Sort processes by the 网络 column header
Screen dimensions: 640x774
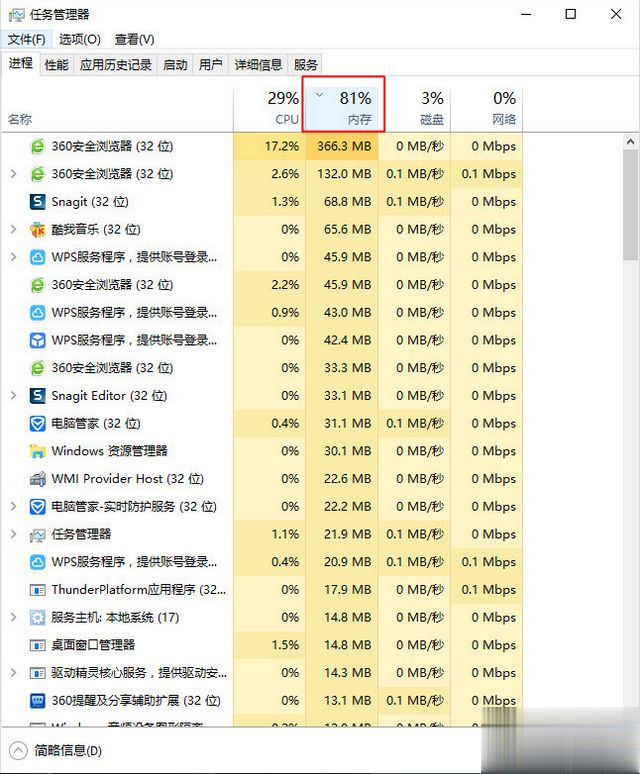tap(487, 108)
